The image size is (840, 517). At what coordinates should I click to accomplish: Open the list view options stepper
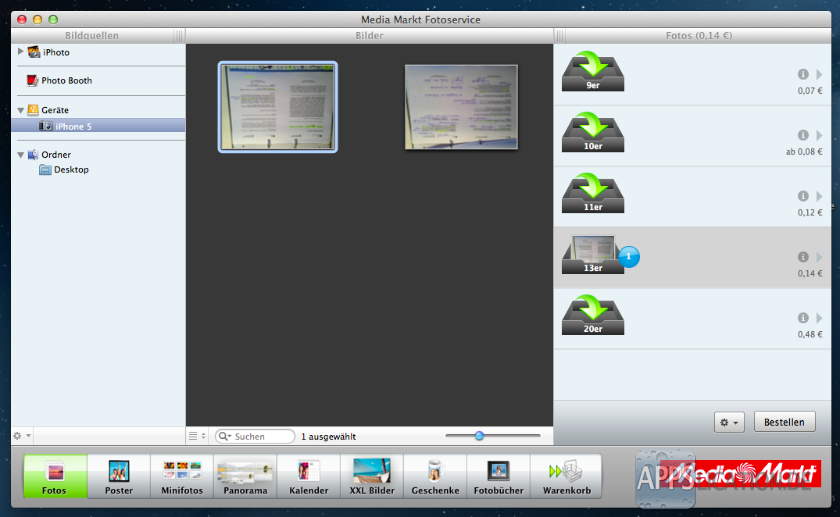tap(197, 436)
